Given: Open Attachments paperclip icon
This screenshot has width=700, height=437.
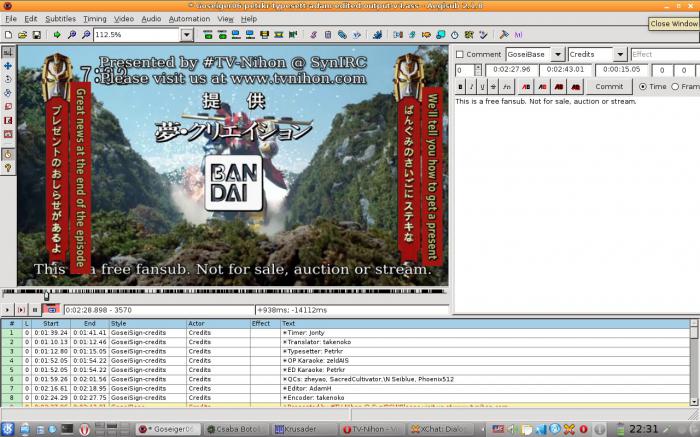Looking at the screenshot, I should coord(342,35).
